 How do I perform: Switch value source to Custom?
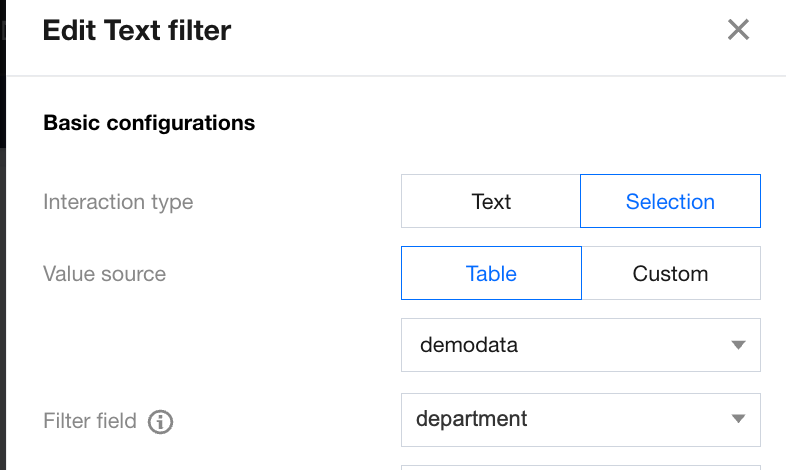coord(670,274)
